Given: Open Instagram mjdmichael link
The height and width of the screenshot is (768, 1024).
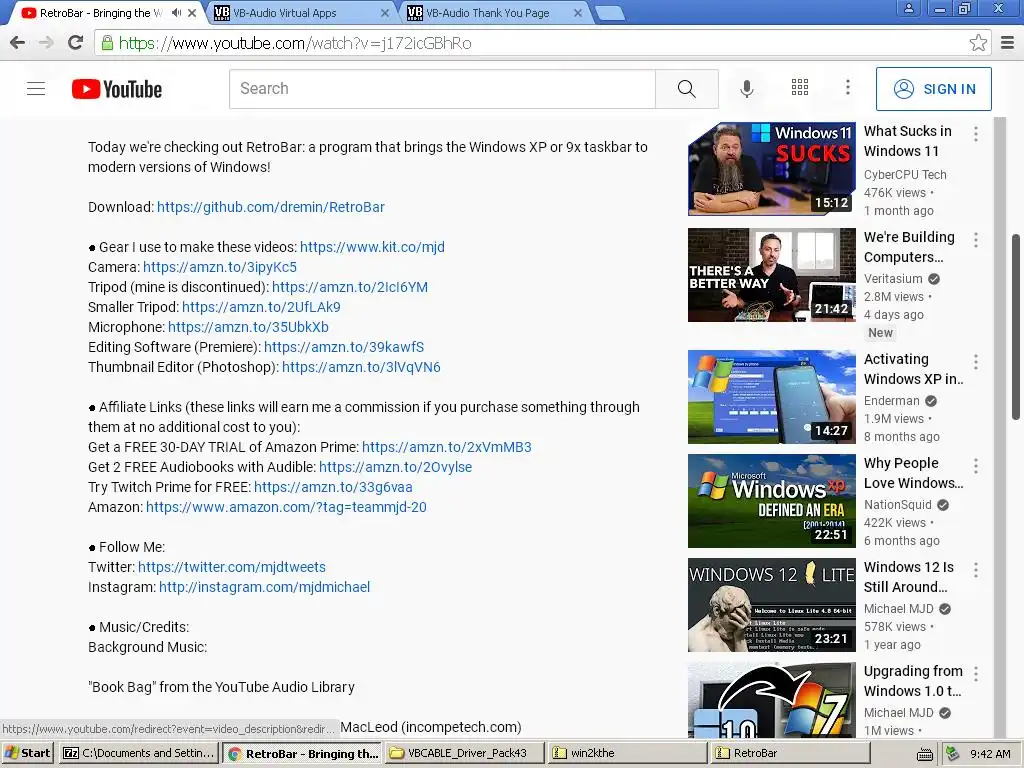Looking at the screenshot, I should pyautogui.click(x=264, y=587).
